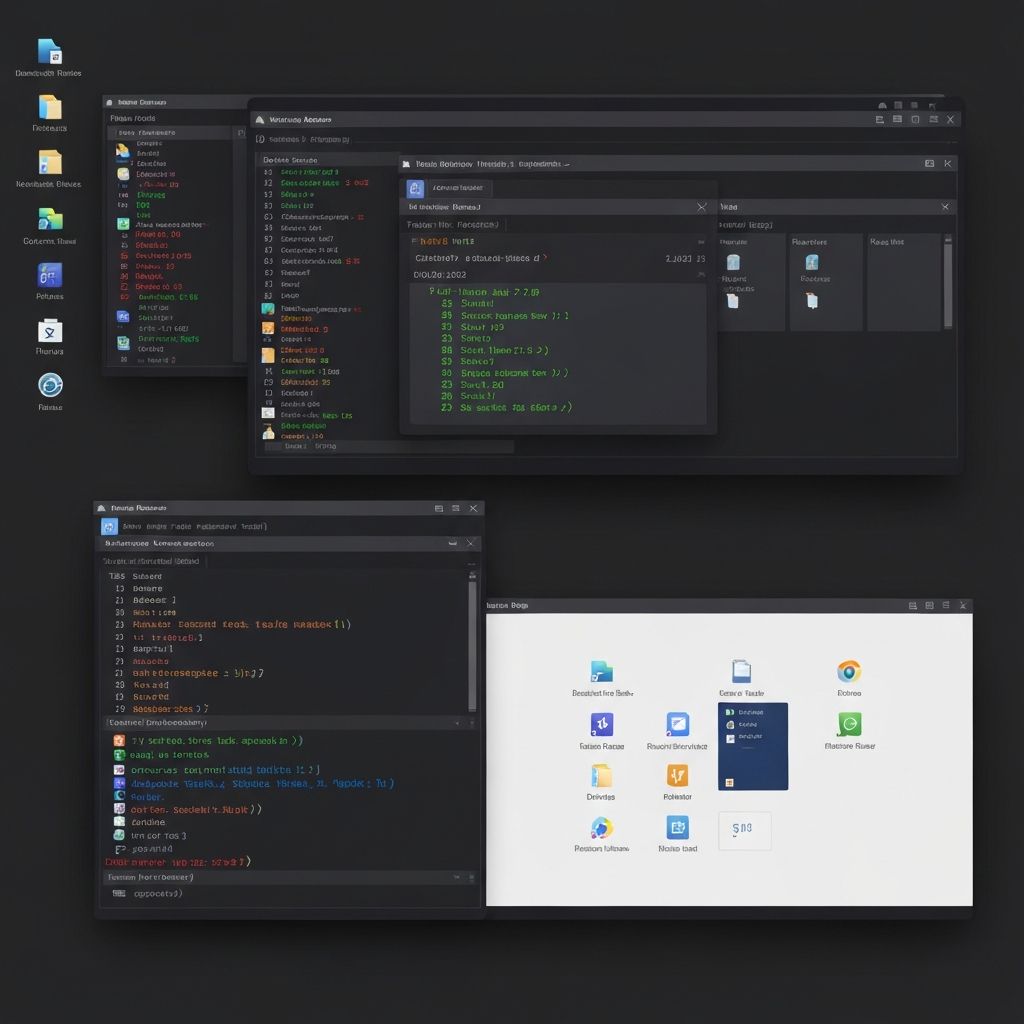Click the 'Roartfore' column header

pyautogui.click(x=809, y=242)
